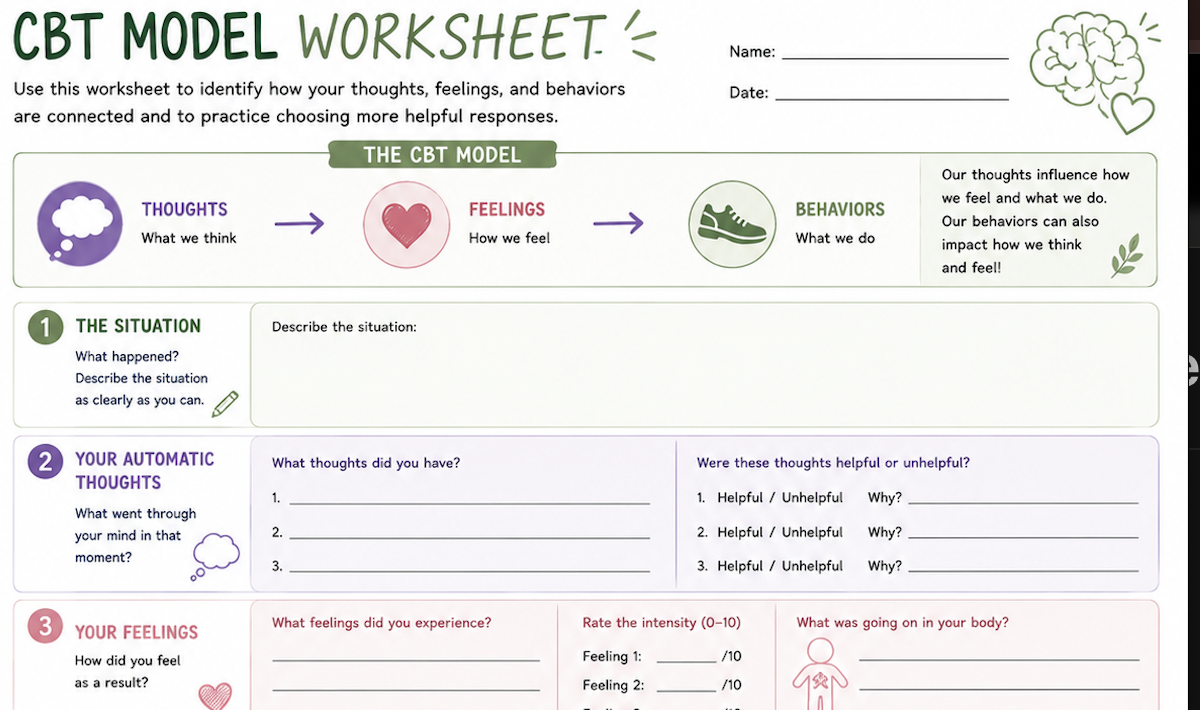Click the arrow between Thoughts and Feelings
Image resolution: width=1200 pixels, height=710 pixels.
(299, 223)
